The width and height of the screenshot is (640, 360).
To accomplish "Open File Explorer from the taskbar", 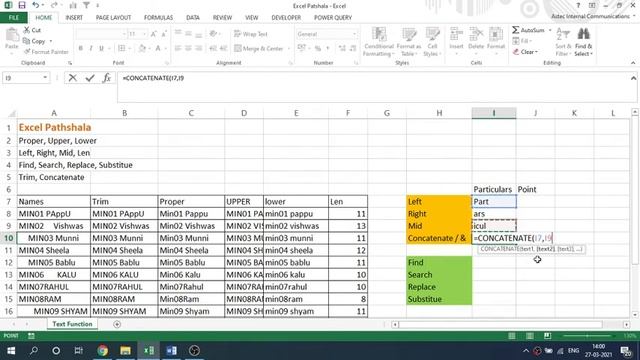I will click(125, 351).
